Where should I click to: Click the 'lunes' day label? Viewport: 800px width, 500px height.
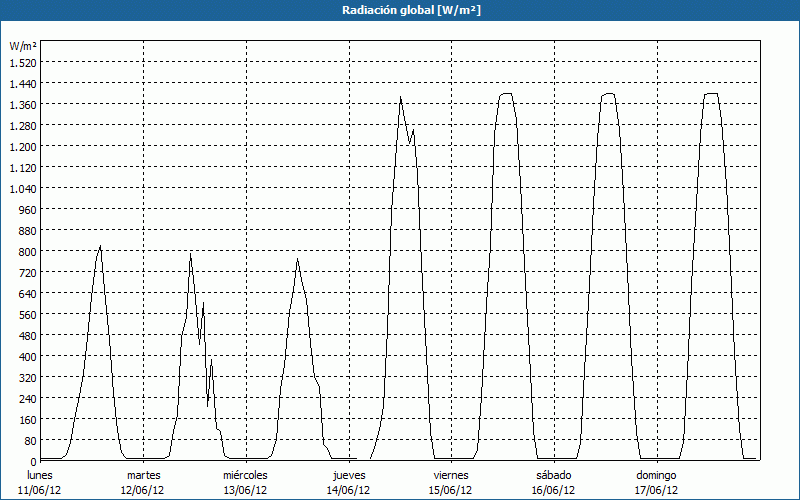coord(40,475)
